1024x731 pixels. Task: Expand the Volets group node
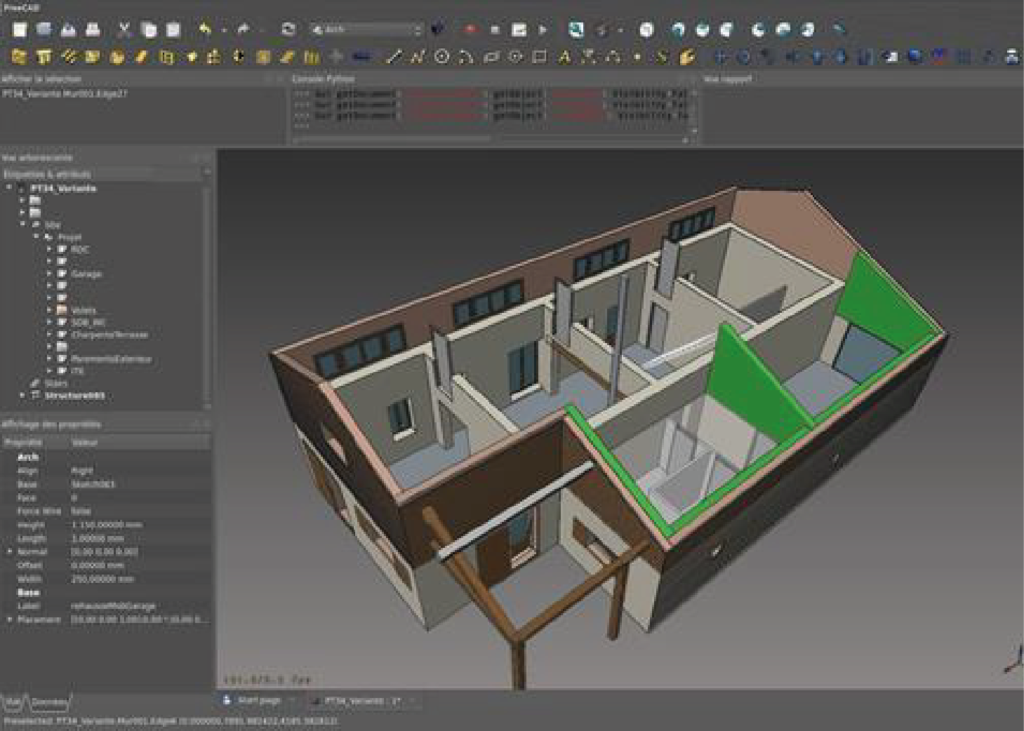click(49, 310)
